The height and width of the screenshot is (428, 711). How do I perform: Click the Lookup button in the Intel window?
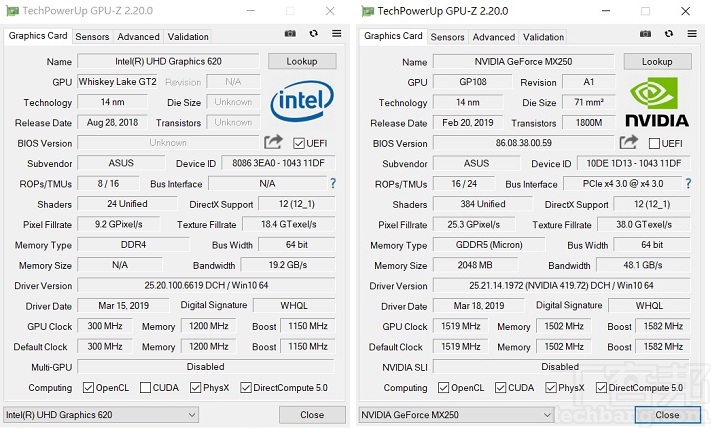(302, 61)
